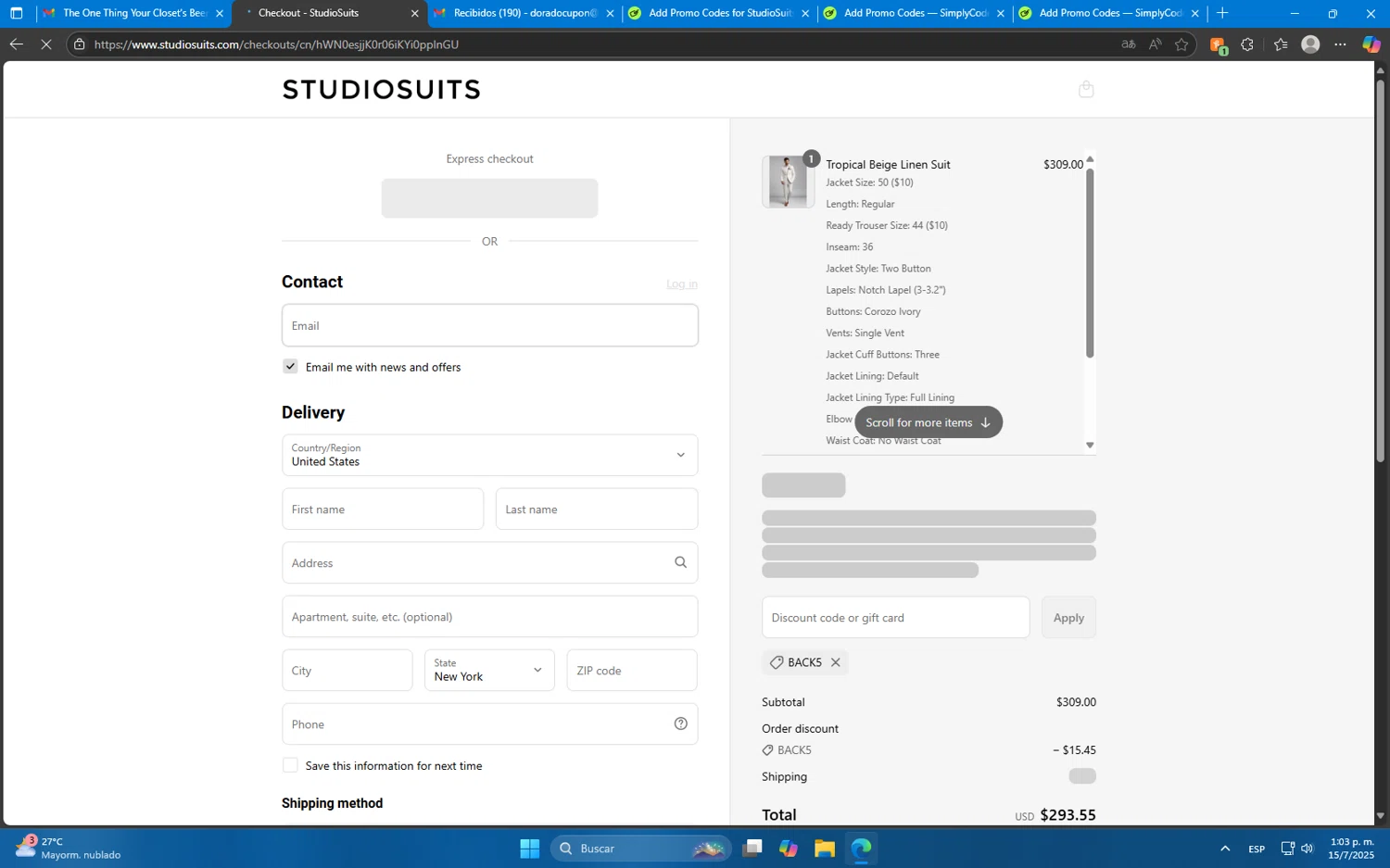Click the Tropical Beige Linen Suit thumbnail
The height and width of the screenshot is (868, 1390).
click(x=788, y=182)
